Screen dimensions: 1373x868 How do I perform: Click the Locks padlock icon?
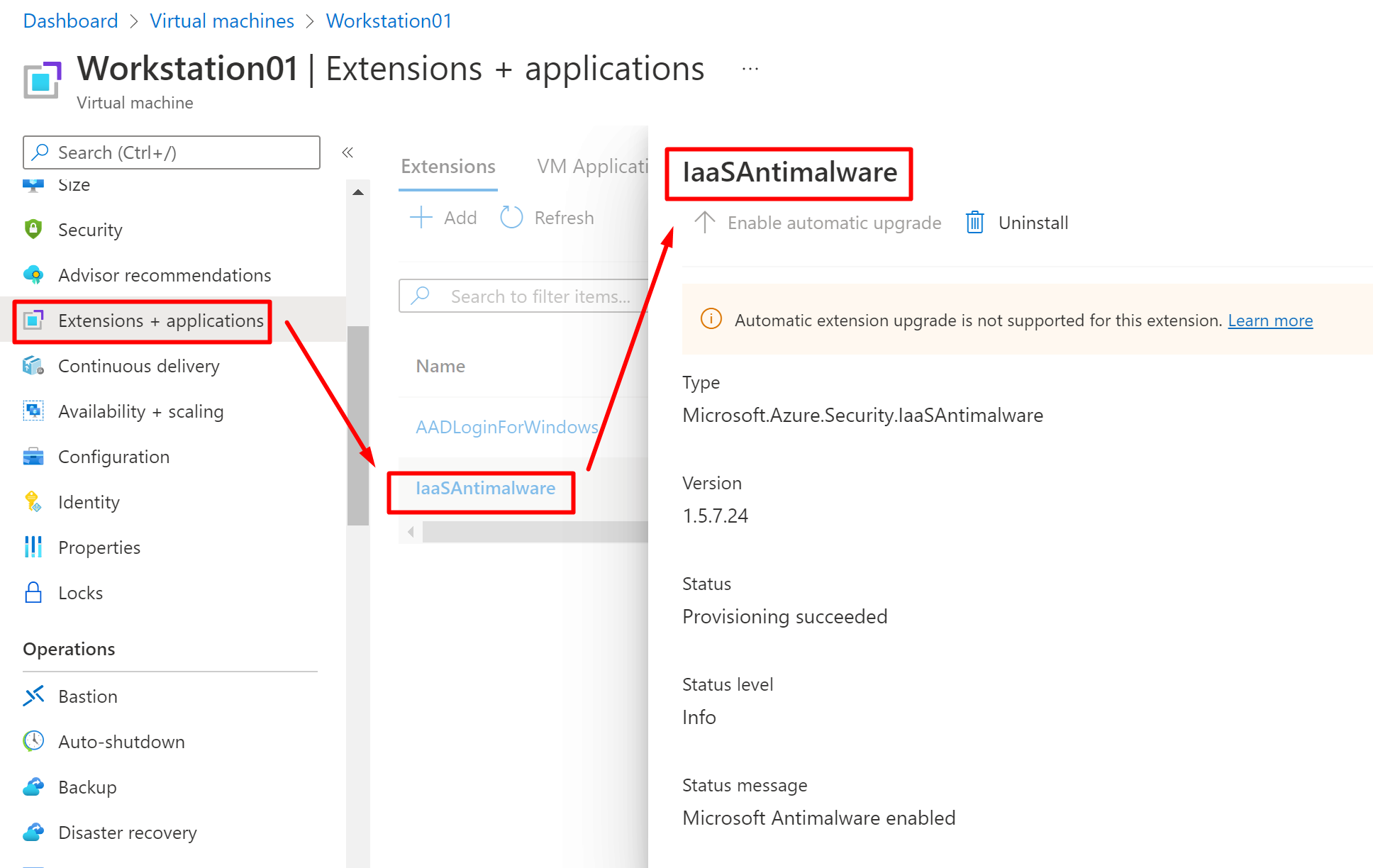[33, 592]
